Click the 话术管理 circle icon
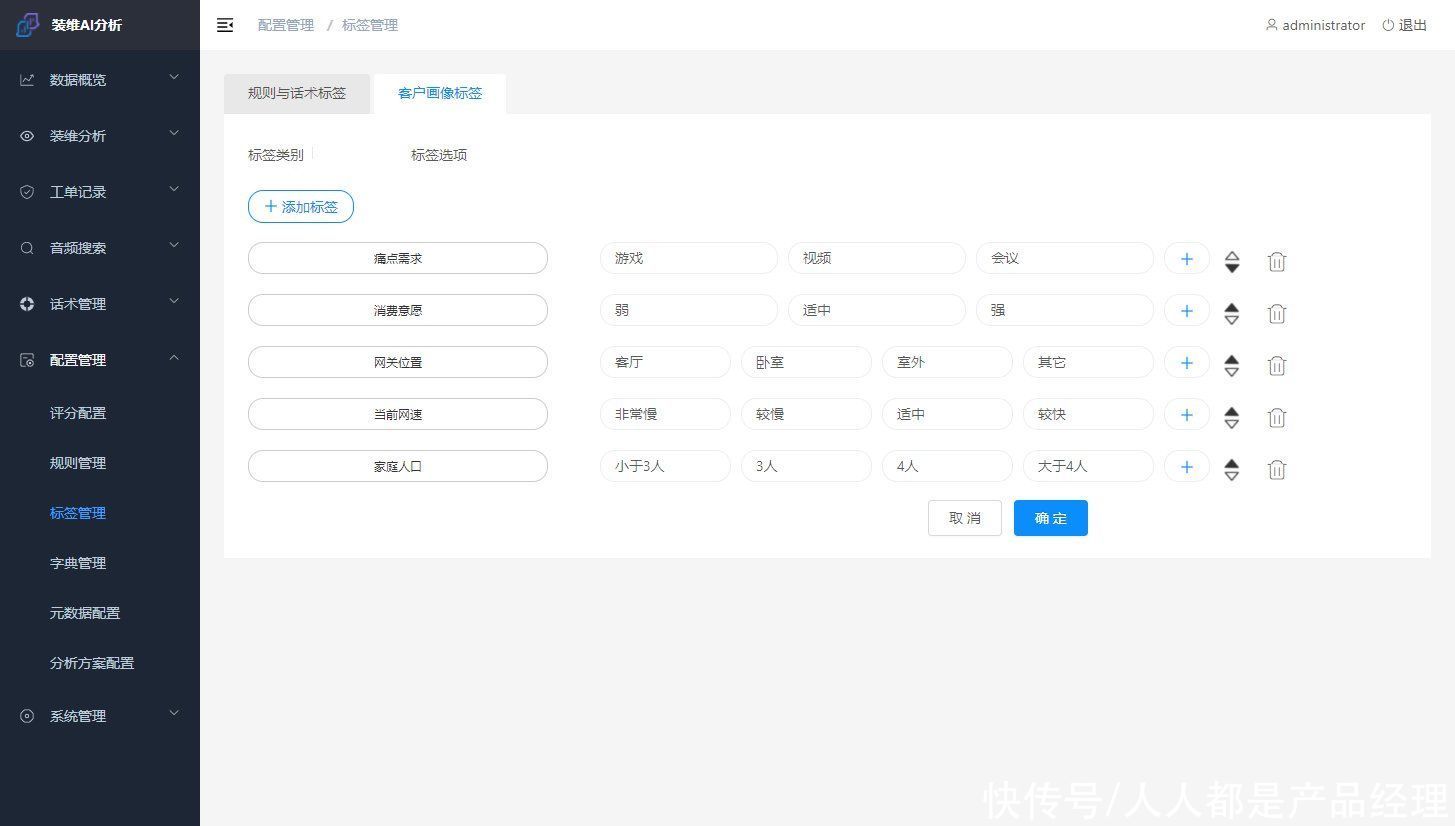This screenshot has width=1455, height=826. click(x=27, y=304)
